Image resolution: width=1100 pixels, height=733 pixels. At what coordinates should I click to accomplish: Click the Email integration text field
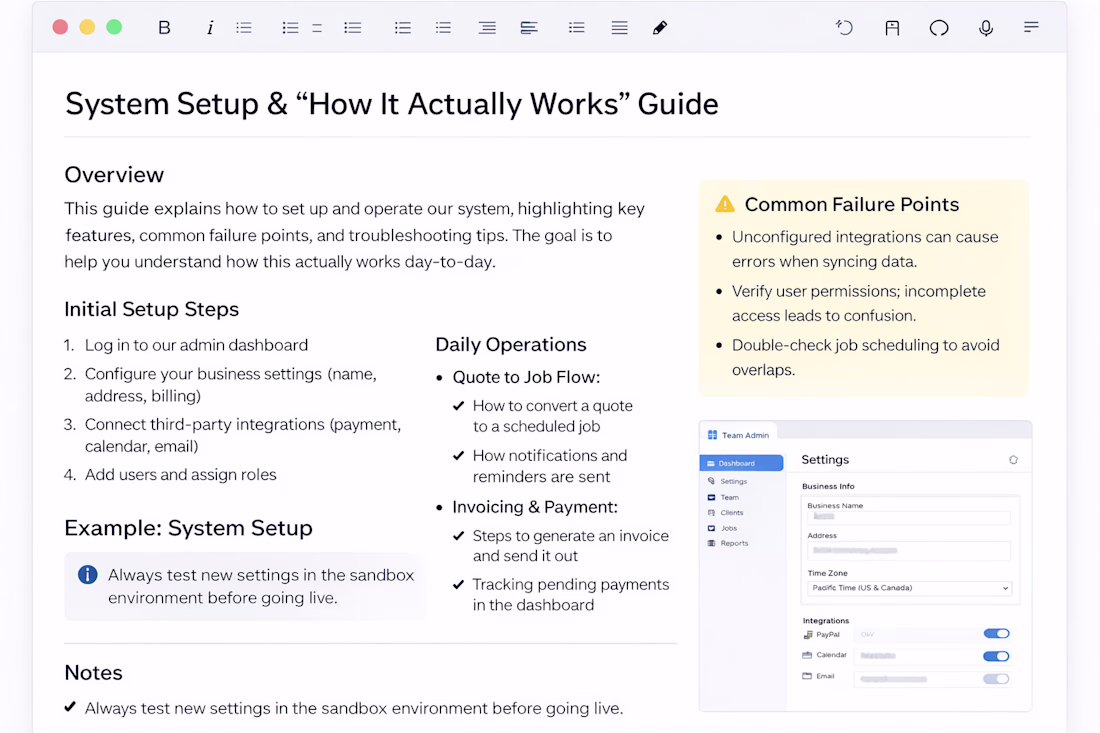tap(918, 678)
